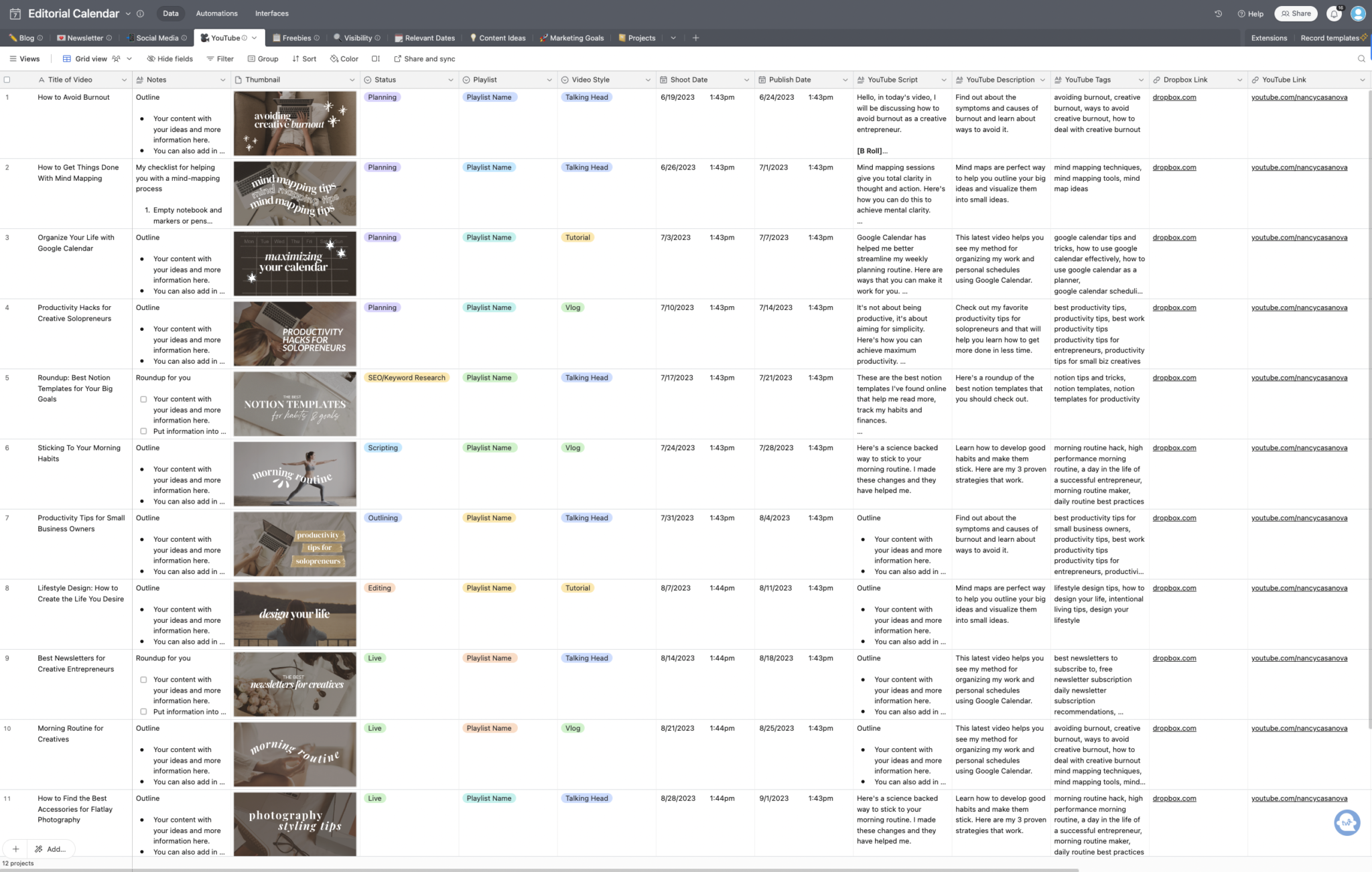Viewport: 1372px width, 872px height.
Task: Click the Dropbox Link column icon
Action: click(x=1156, y=80)
